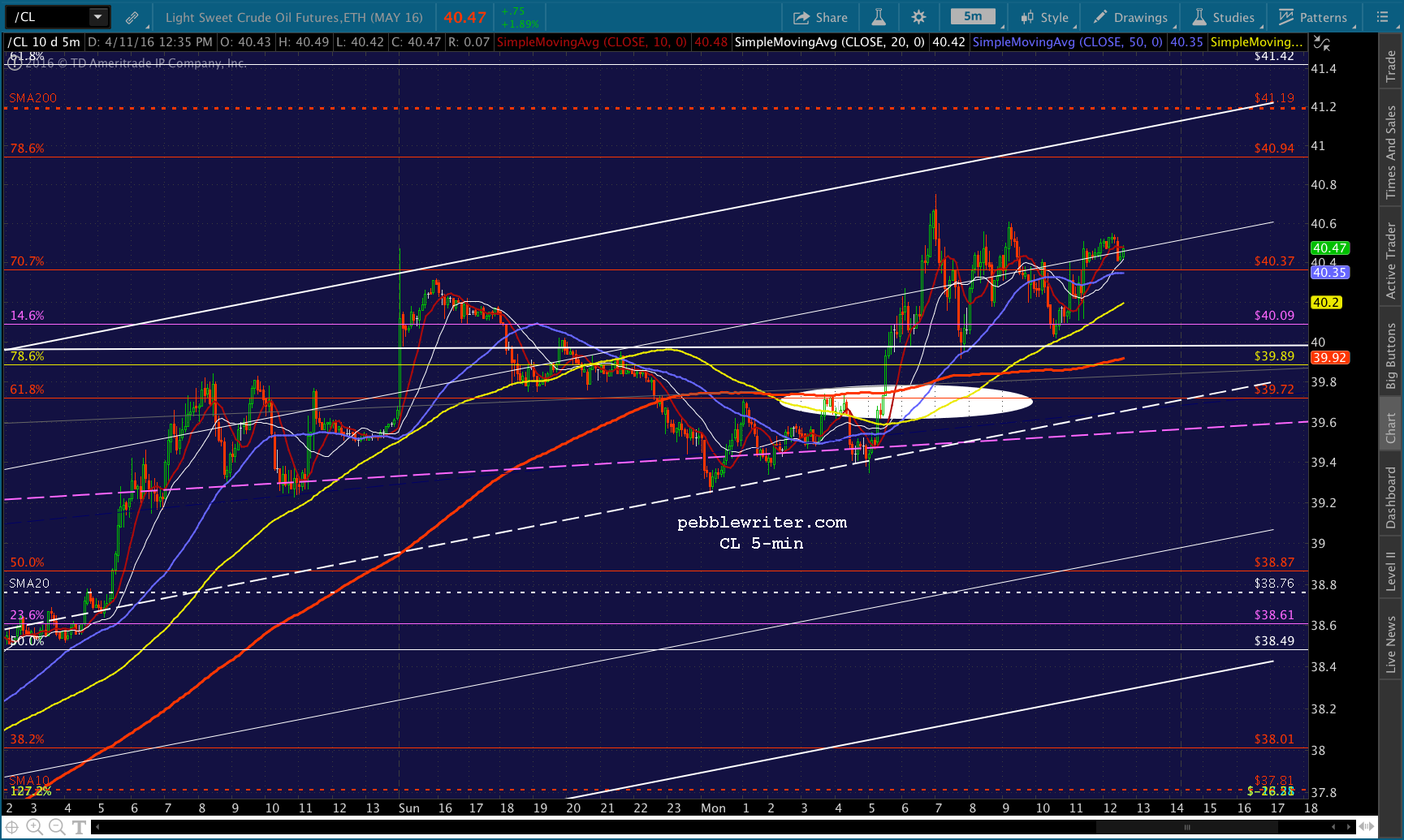Open the 5m timeframe selector
Viewport: 1404px width, 840px height.
[973, 16]
